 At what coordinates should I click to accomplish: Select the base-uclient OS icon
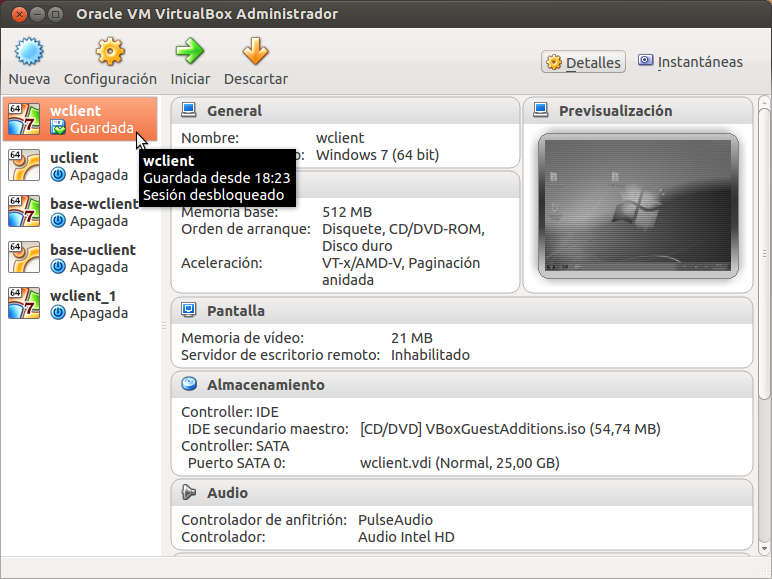coord(24,257)
